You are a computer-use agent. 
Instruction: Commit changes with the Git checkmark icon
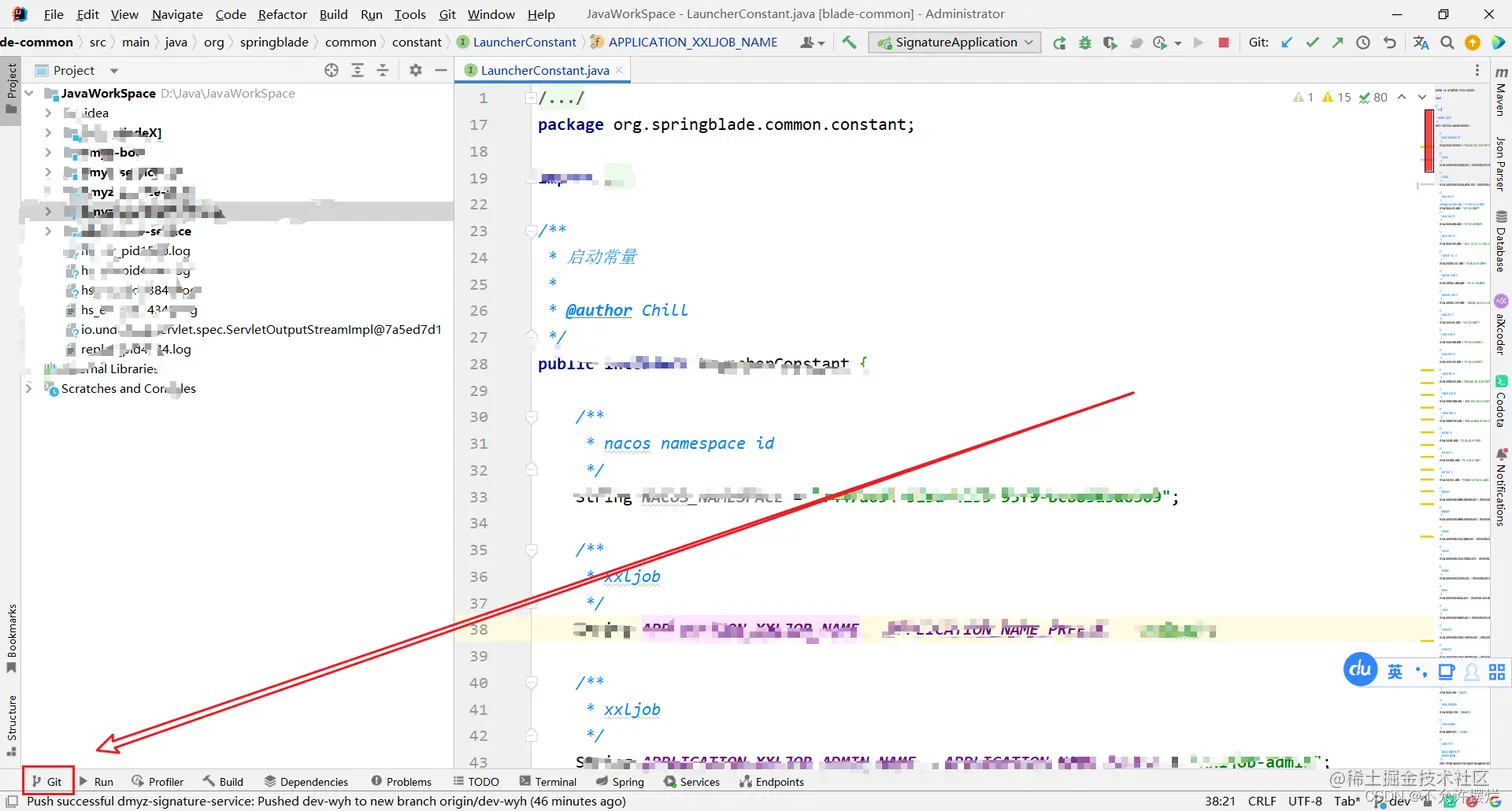(1312, 42)
